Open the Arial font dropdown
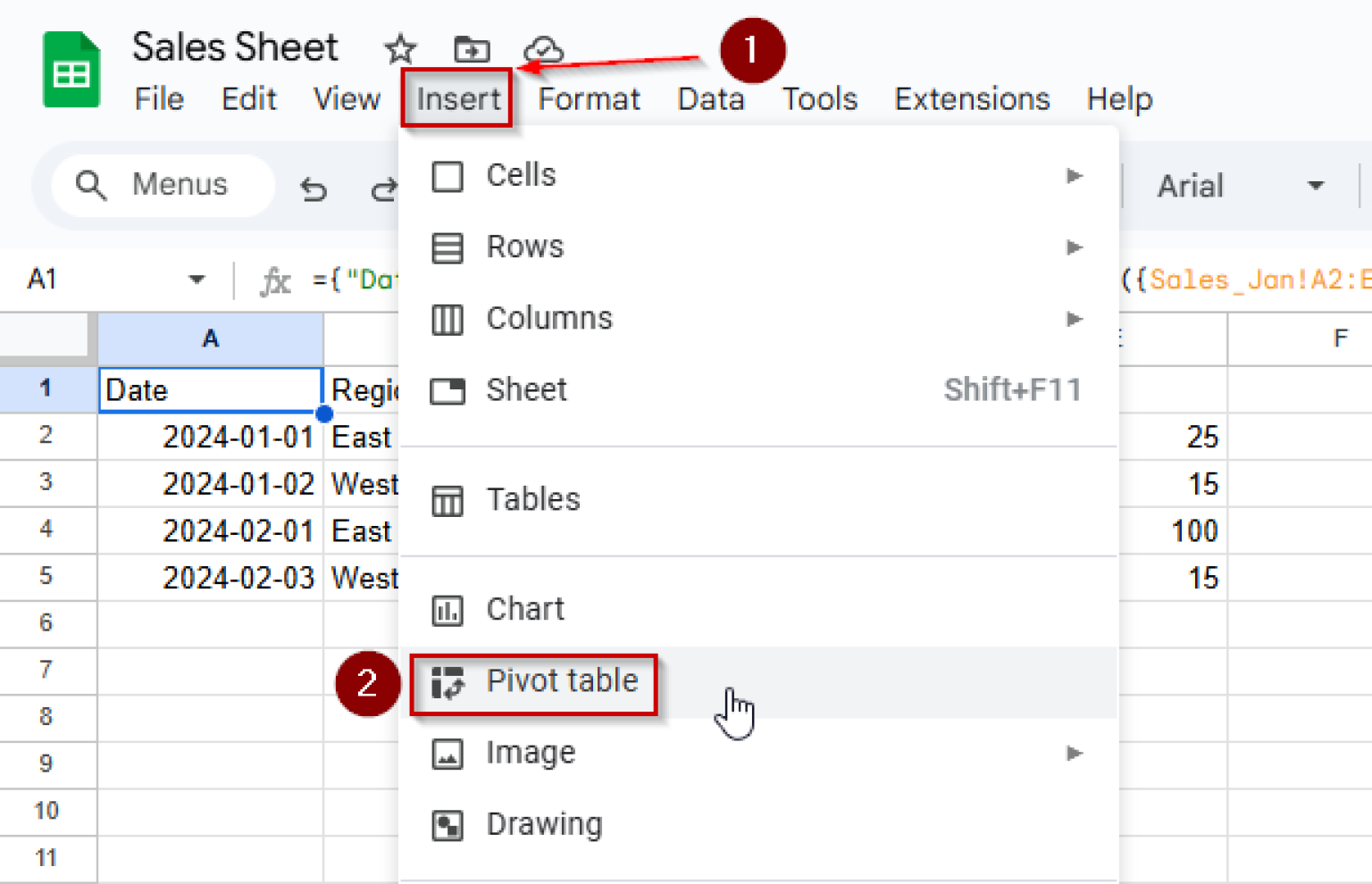This screenshot has height=884, width=1372. [x=1317, y=186]
